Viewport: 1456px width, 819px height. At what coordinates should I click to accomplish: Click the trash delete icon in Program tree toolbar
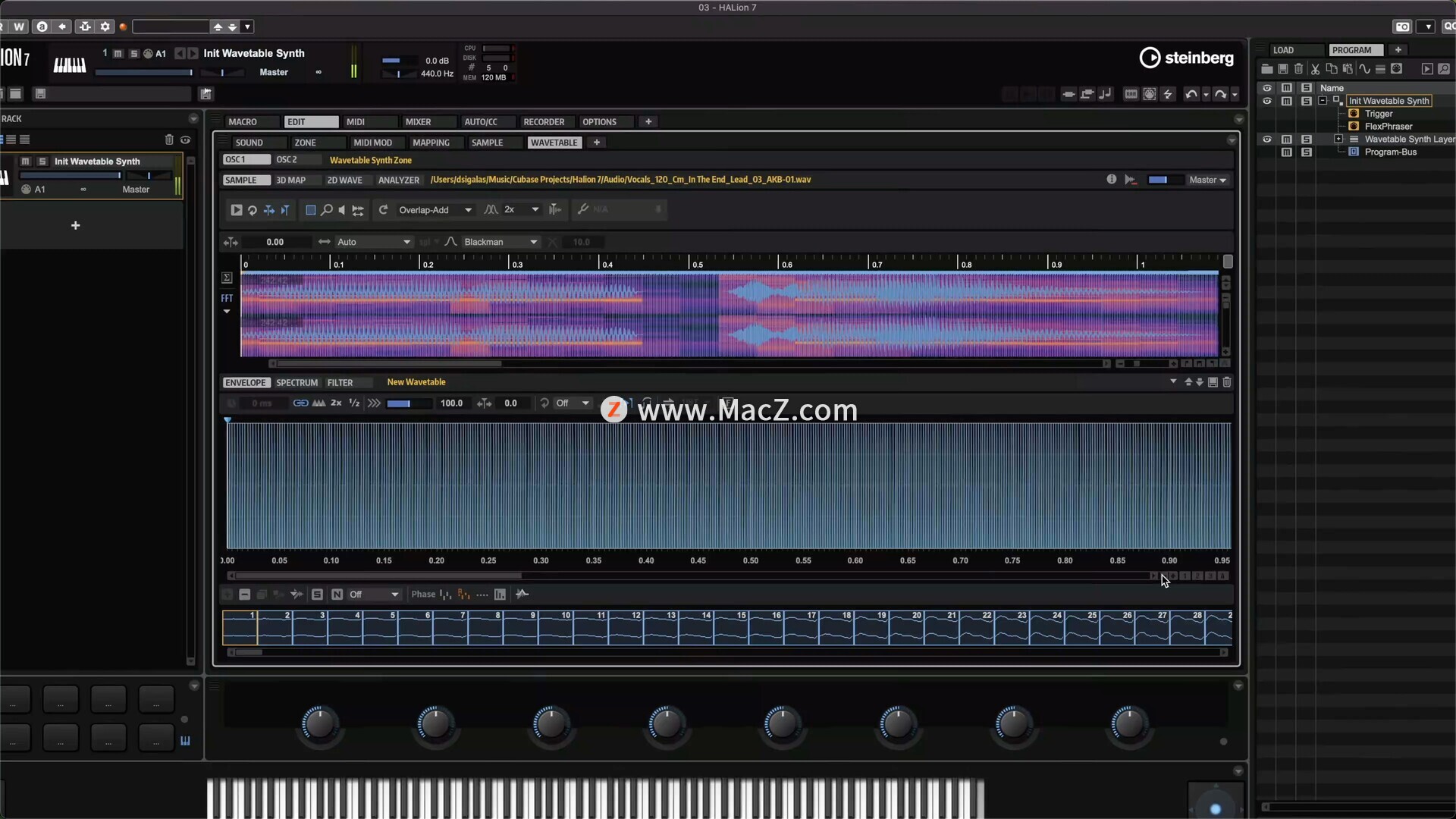(1299, 69)
